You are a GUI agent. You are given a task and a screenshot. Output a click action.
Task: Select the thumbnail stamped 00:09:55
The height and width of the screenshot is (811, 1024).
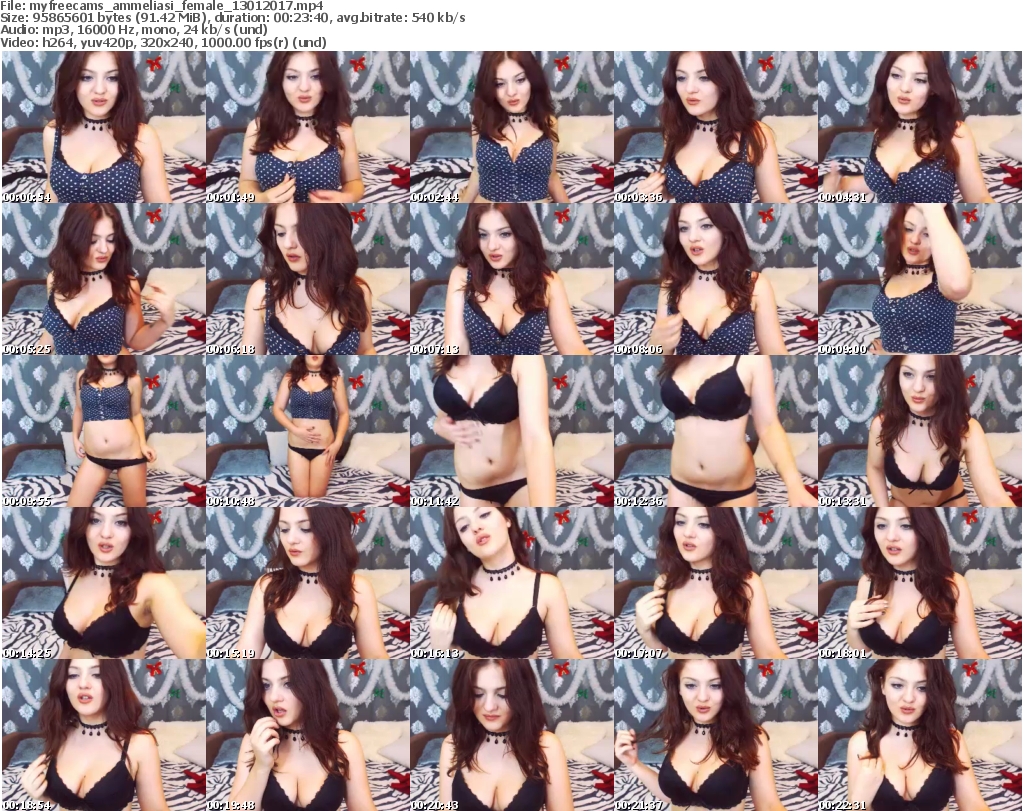tap(104, 431)
